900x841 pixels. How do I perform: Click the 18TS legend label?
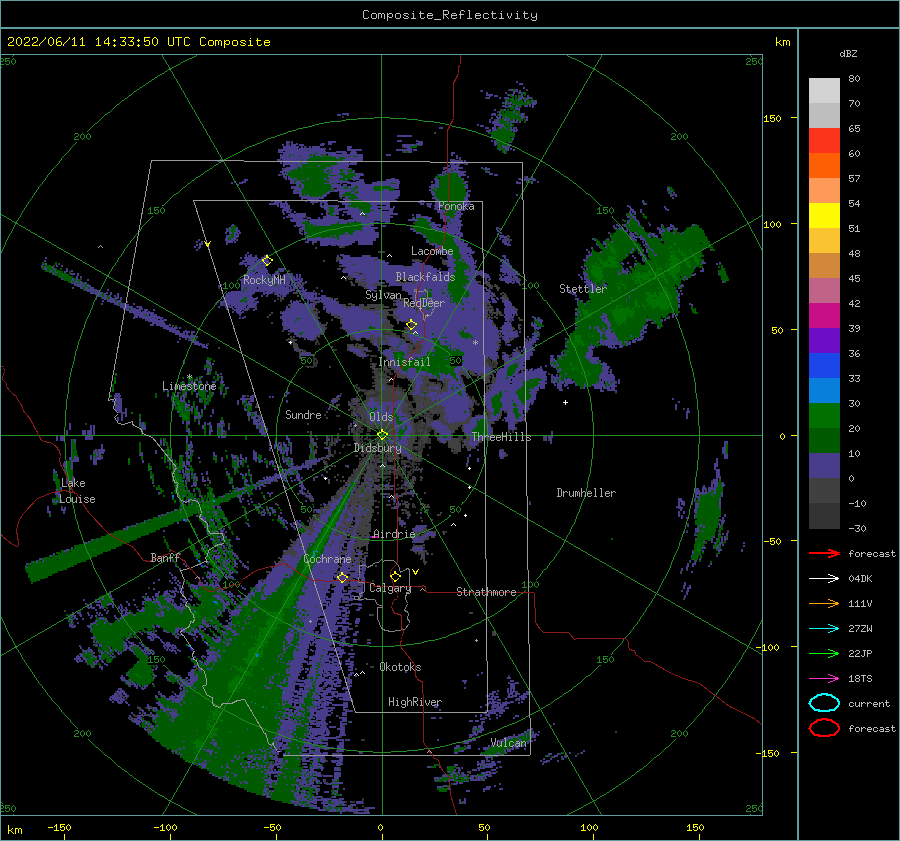point(860,679)
